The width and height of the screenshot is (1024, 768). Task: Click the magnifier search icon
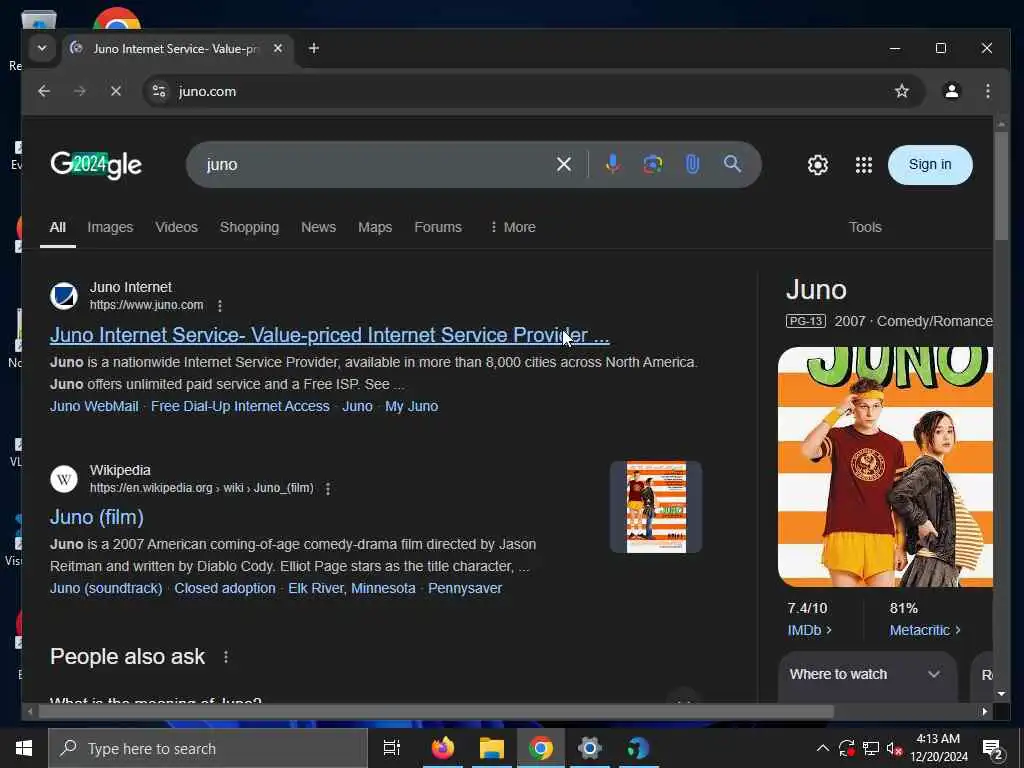tap(732, 164)
